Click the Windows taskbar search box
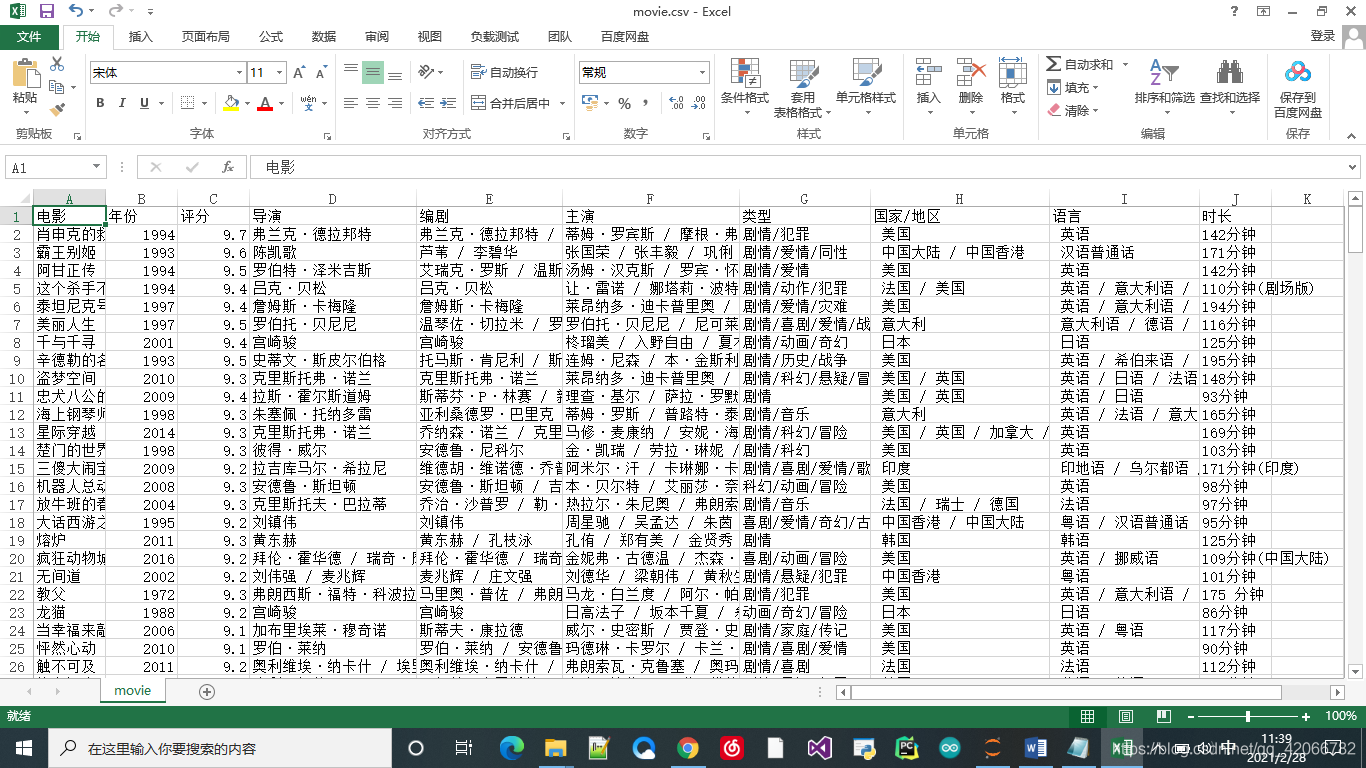1366x768 pixels. pyautogui.click(x=220, y=748)
